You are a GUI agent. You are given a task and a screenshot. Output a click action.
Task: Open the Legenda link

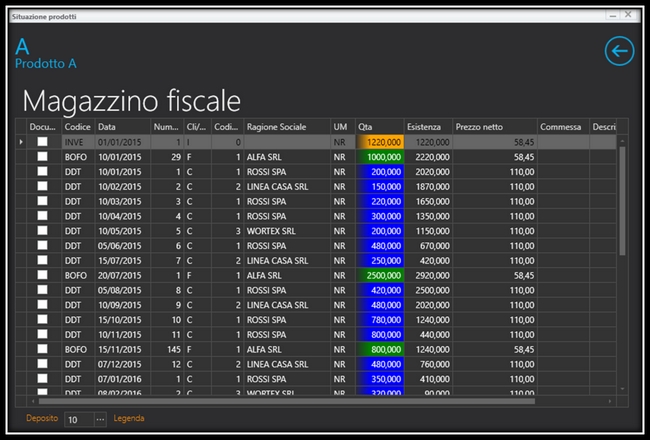click(129, 419)
